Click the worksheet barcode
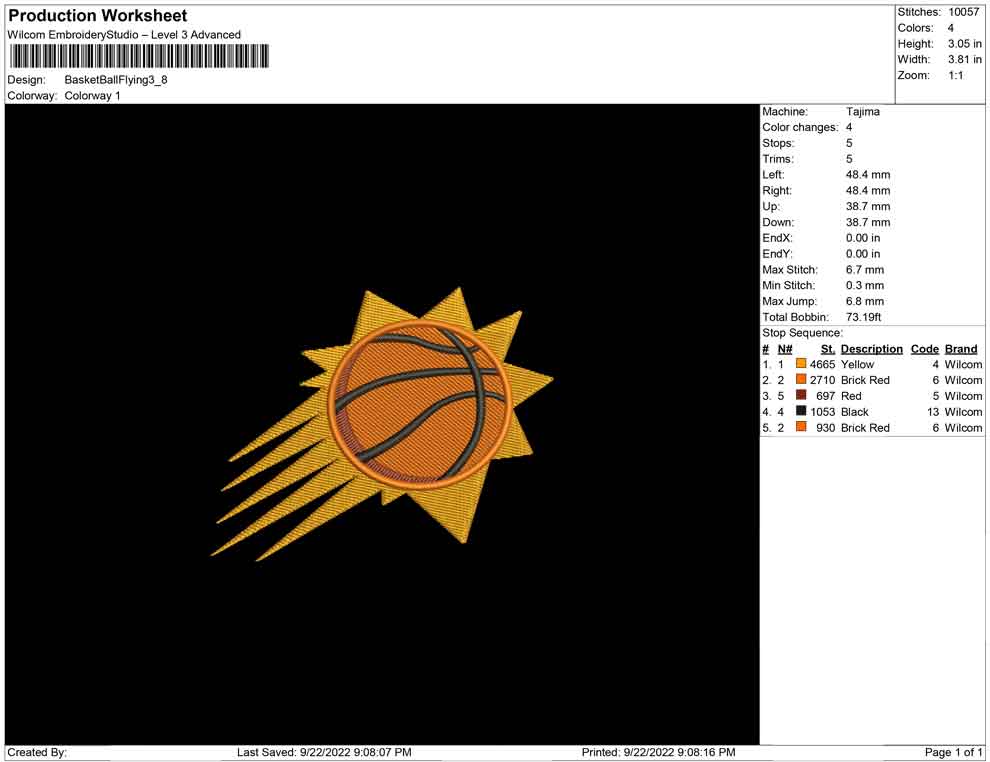 pyautogui.click(x=139, y=56)
